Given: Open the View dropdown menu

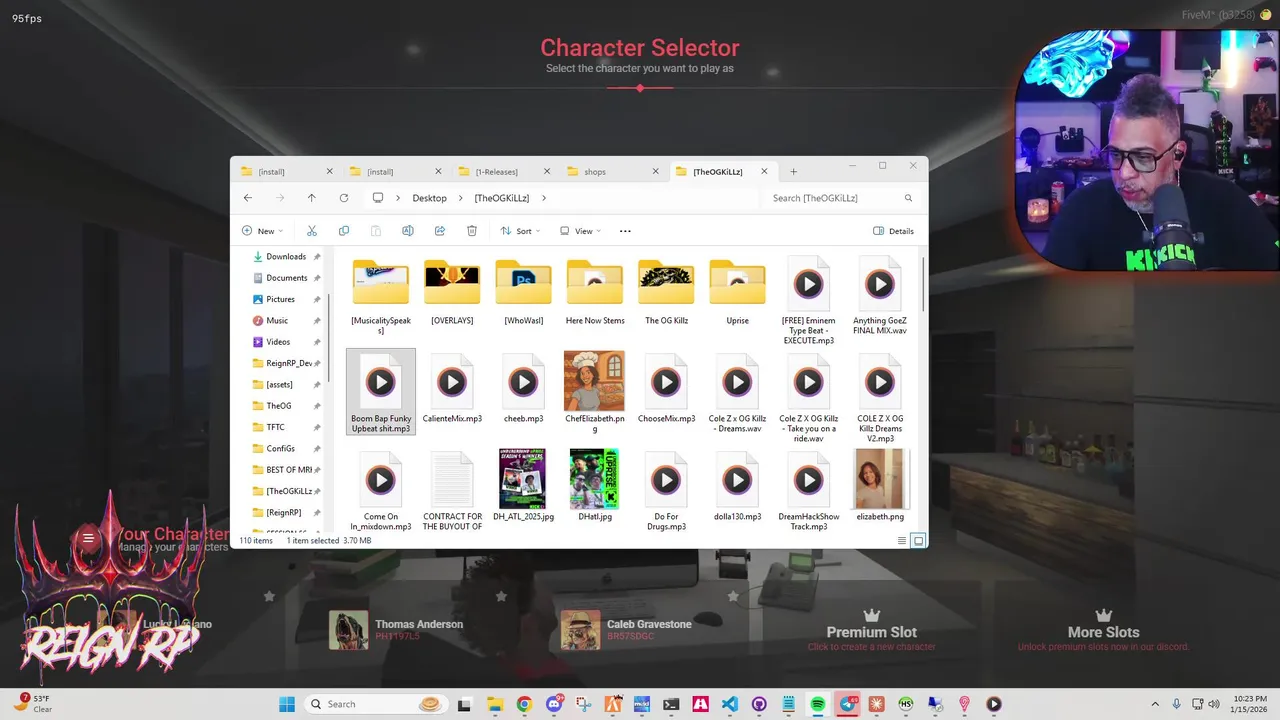Looking at the screenshot, I should coord(580,231).
